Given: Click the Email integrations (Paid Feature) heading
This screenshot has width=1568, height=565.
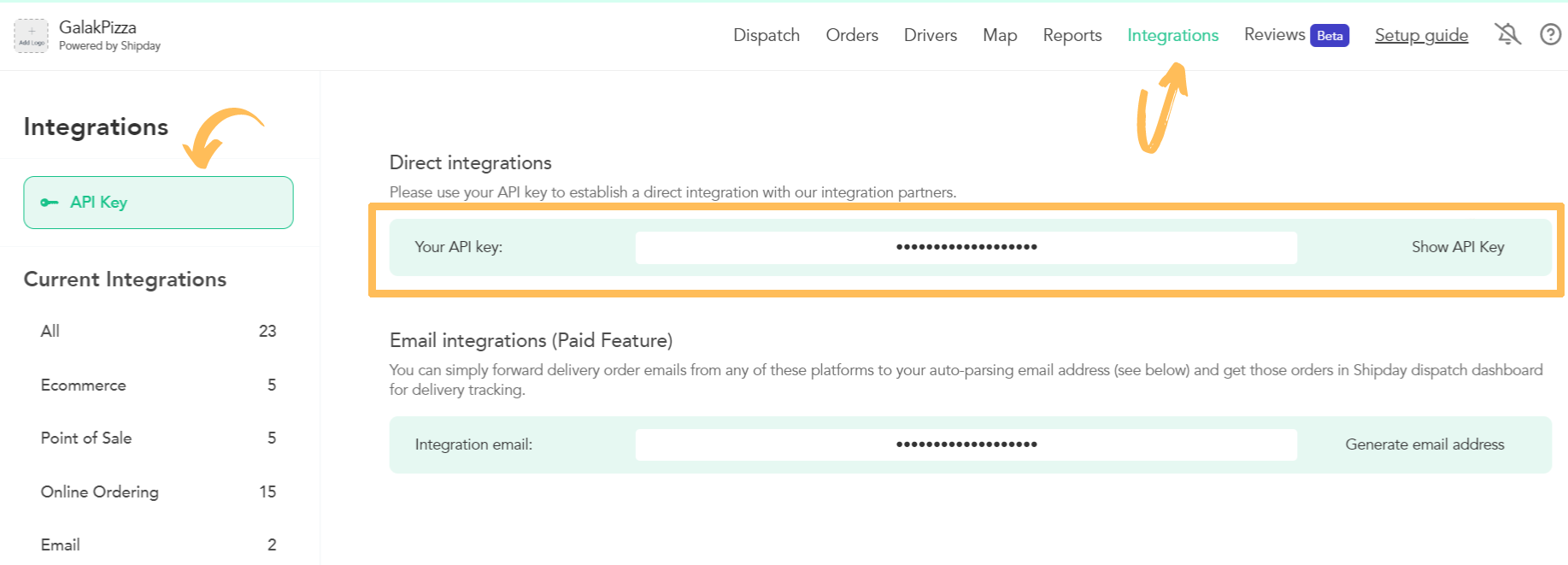Looking at the screenshot, I should pos(531,340).
